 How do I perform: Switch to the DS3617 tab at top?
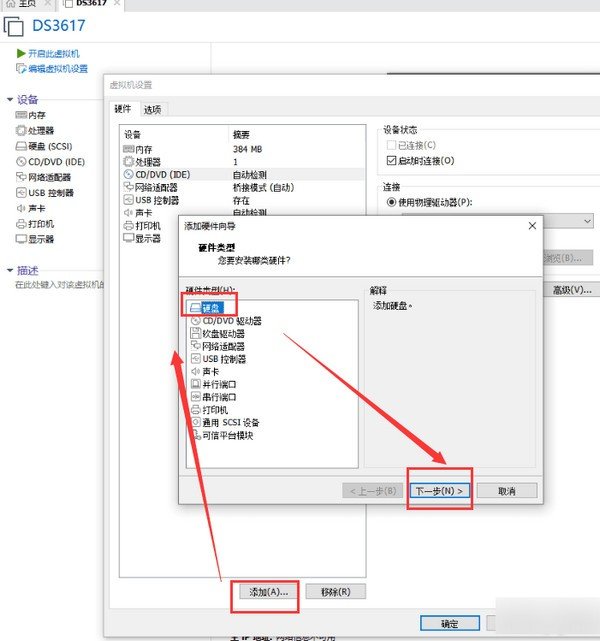pos(91,3)
